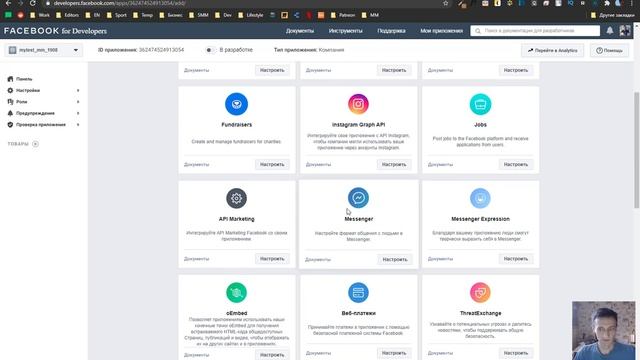This screenshot has width=640, height=360.
Task: Open the Инструменты header menu
Action: (x=345, y=31)
